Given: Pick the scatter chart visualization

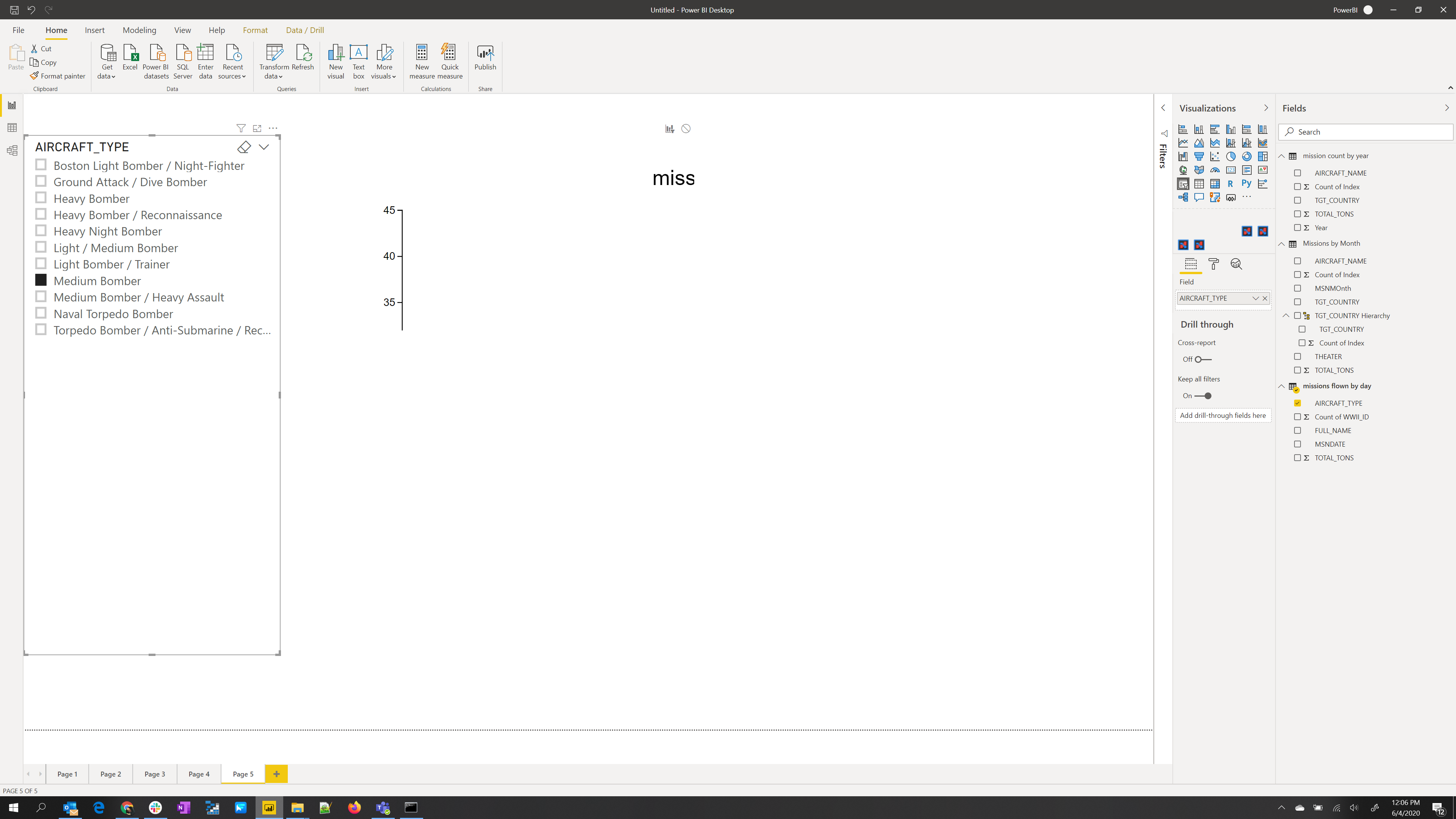Looking at the screenshot, I should (1214, 157).
